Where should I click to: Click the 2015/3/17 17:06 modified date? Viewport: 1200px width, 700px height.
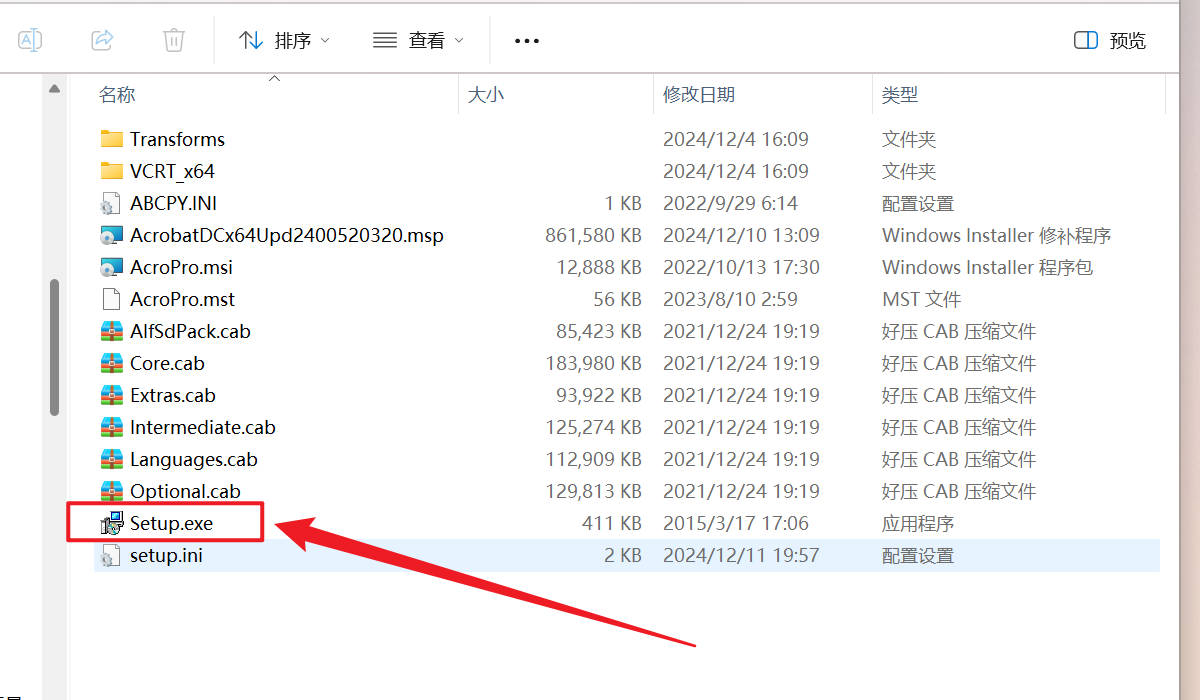point(736,523)
